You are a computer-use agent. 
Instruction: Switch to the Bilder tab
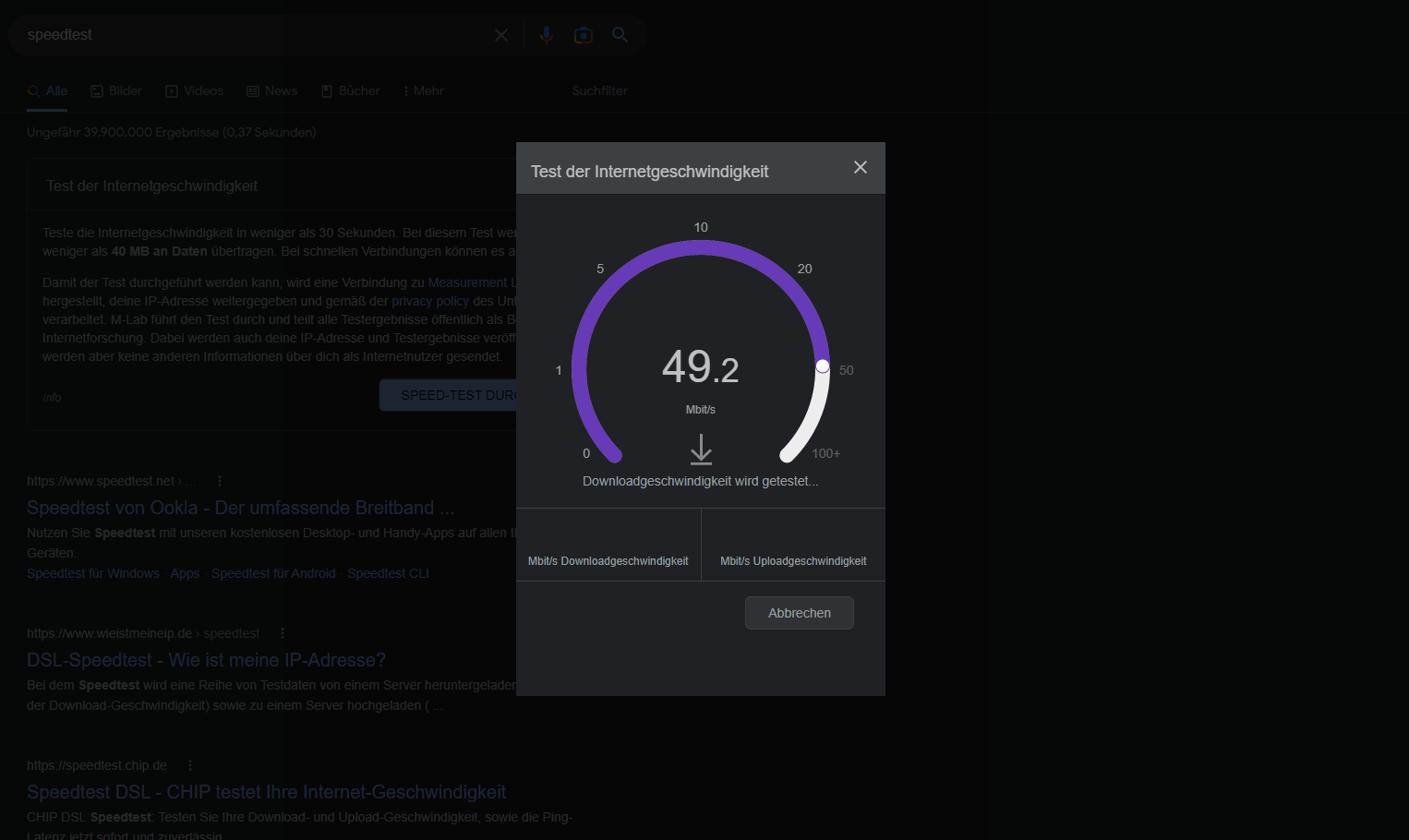(x=116, y=90)
